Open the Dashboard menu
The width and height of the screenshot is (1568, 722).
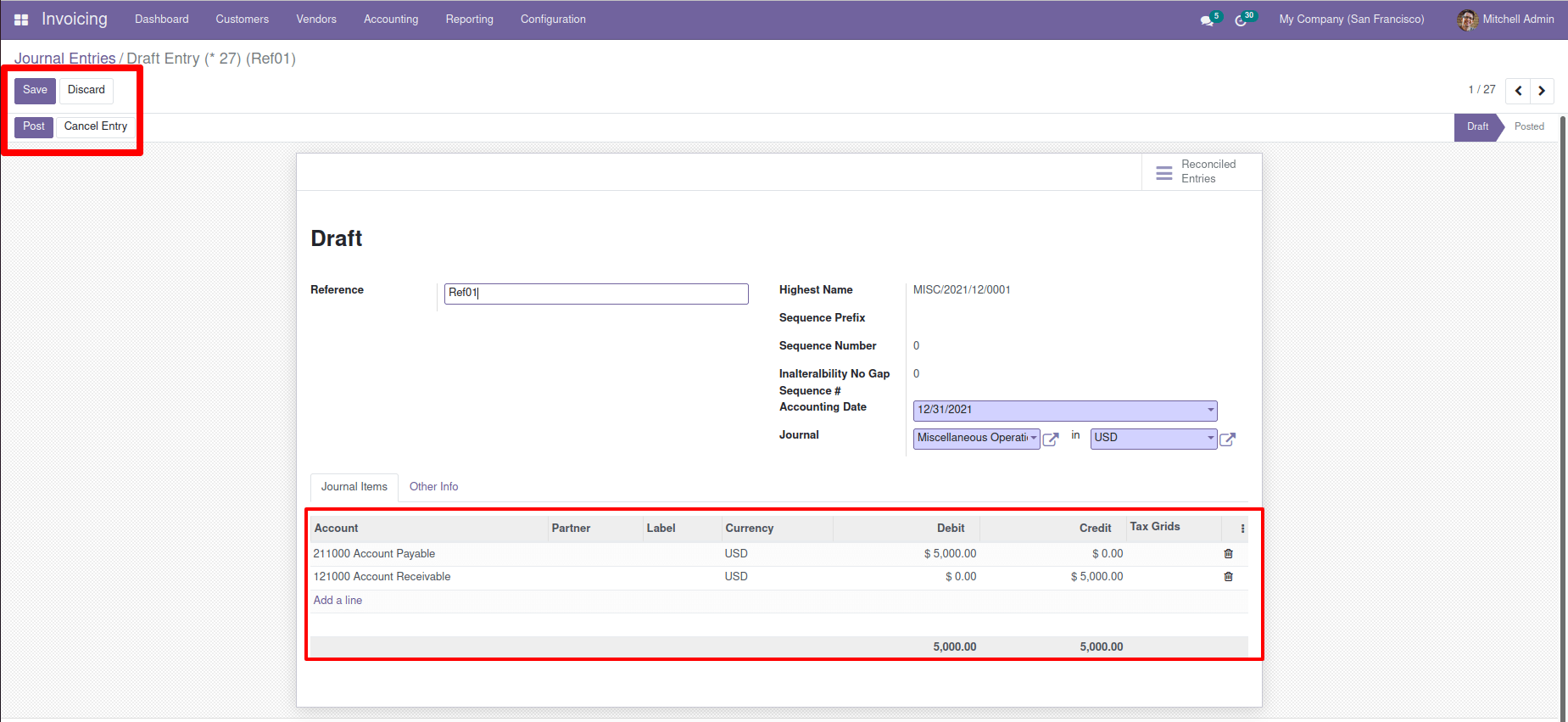click(x=162, y=20)
